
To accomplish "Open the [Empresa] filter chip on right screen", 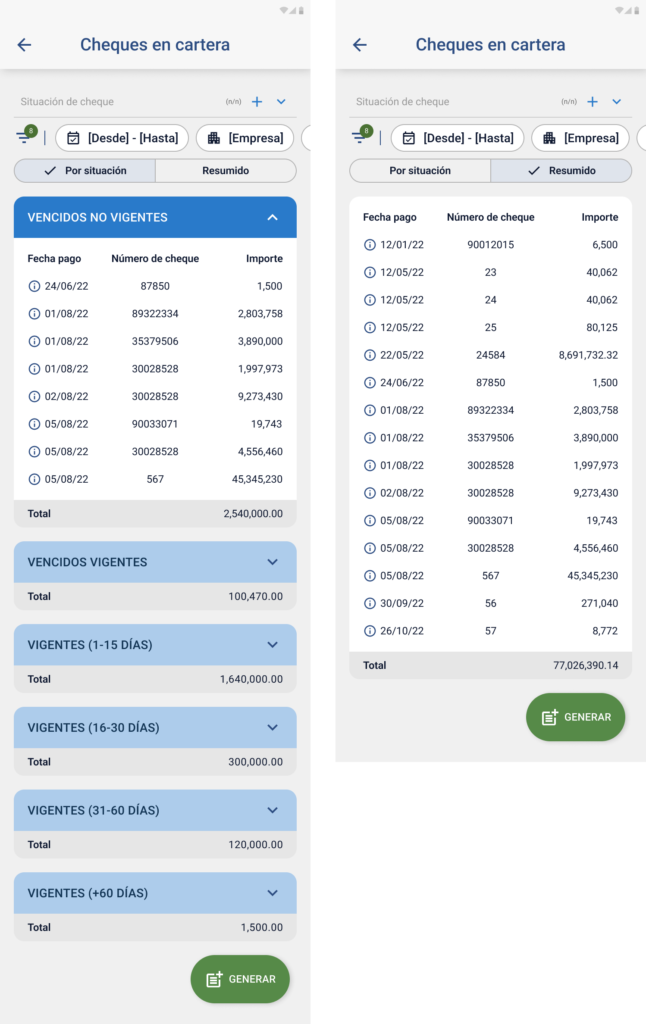I will (580, 138).
